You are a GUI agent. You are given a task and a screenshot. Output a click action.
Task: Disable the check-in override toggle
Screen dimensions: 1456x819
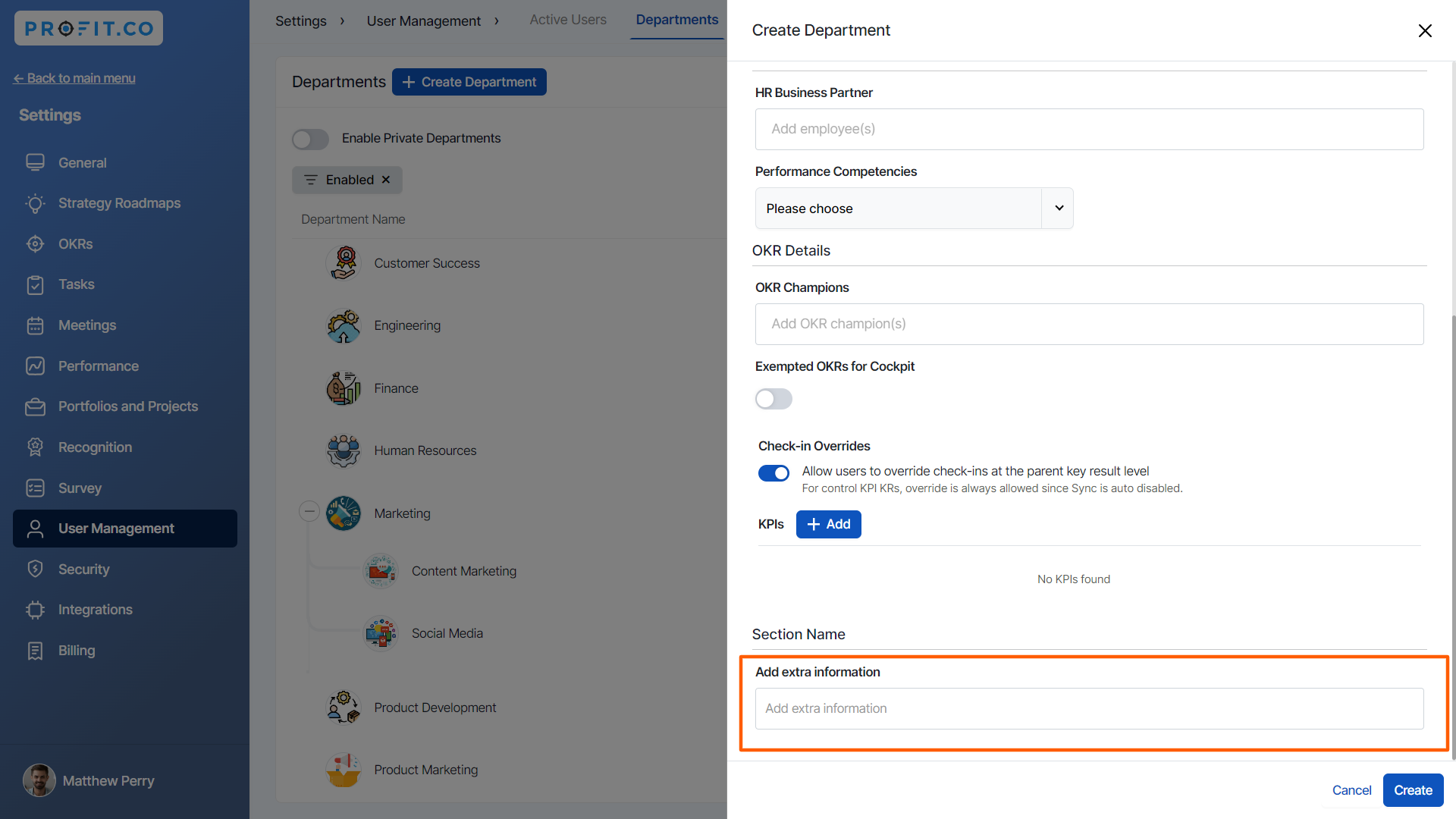[x=773, y=473]
